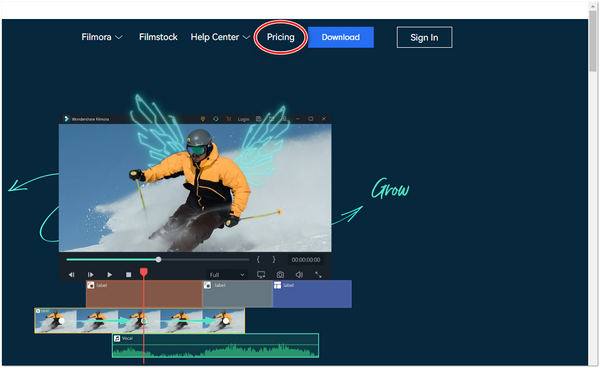Expand the chevron next to Filmora
The image size is (600, 368).
pyautogui.click(x=119, y=37)
